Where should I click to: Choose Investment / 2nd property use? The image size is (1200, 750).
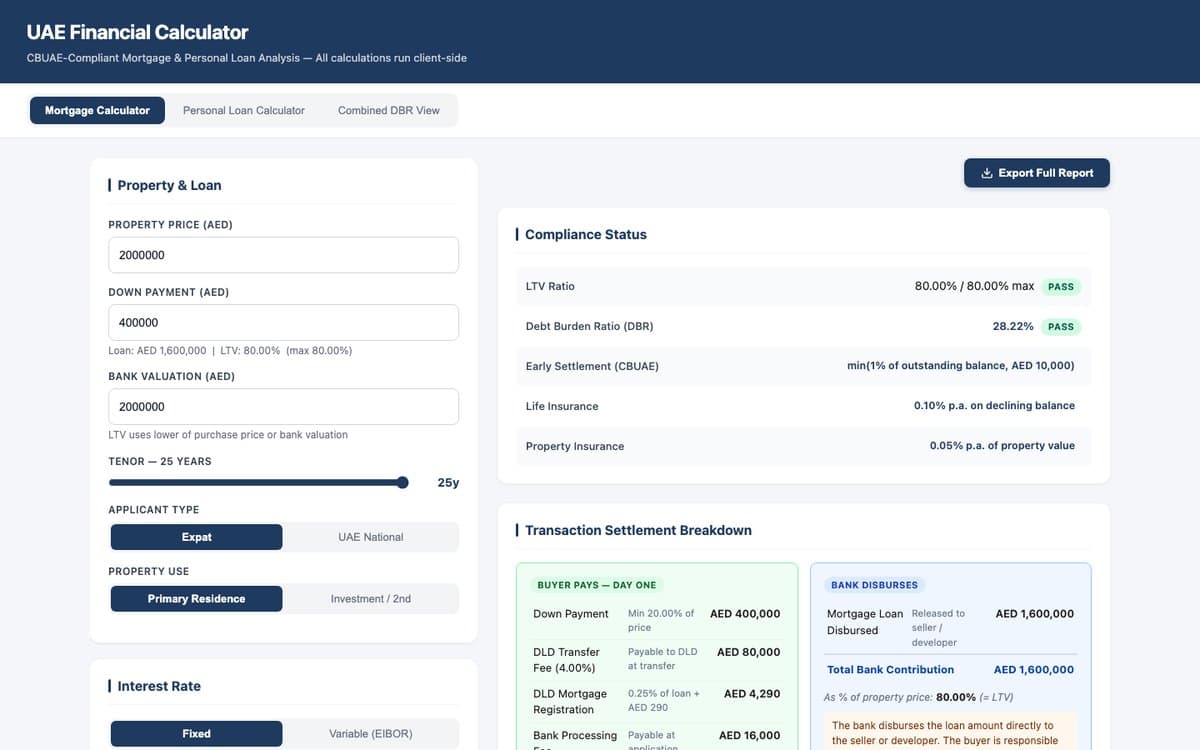[371, 599]
